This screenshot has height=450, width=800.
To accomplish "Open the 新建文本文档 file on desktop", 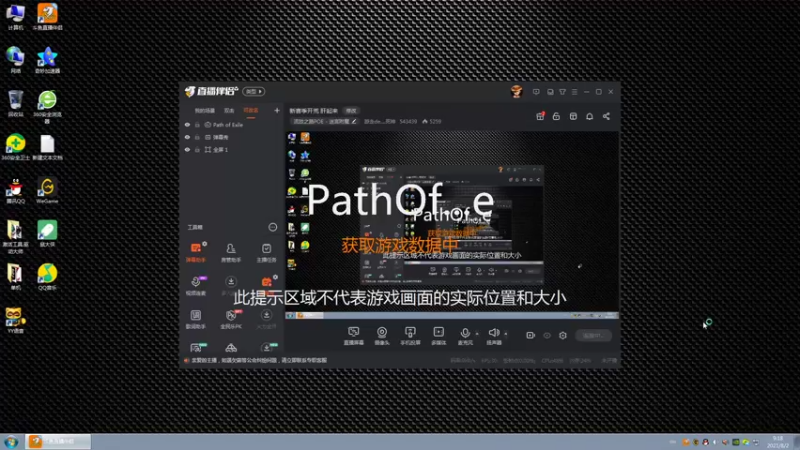I will 47,147.
